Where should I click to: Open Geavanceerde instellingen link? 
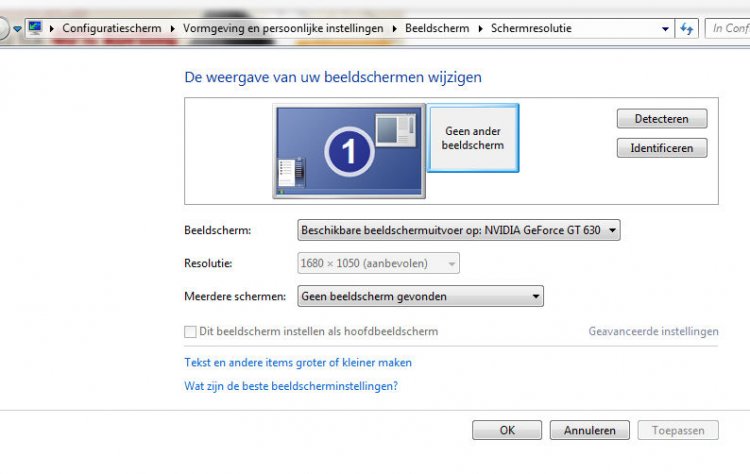pyautogui.click(x=653, y=331)
